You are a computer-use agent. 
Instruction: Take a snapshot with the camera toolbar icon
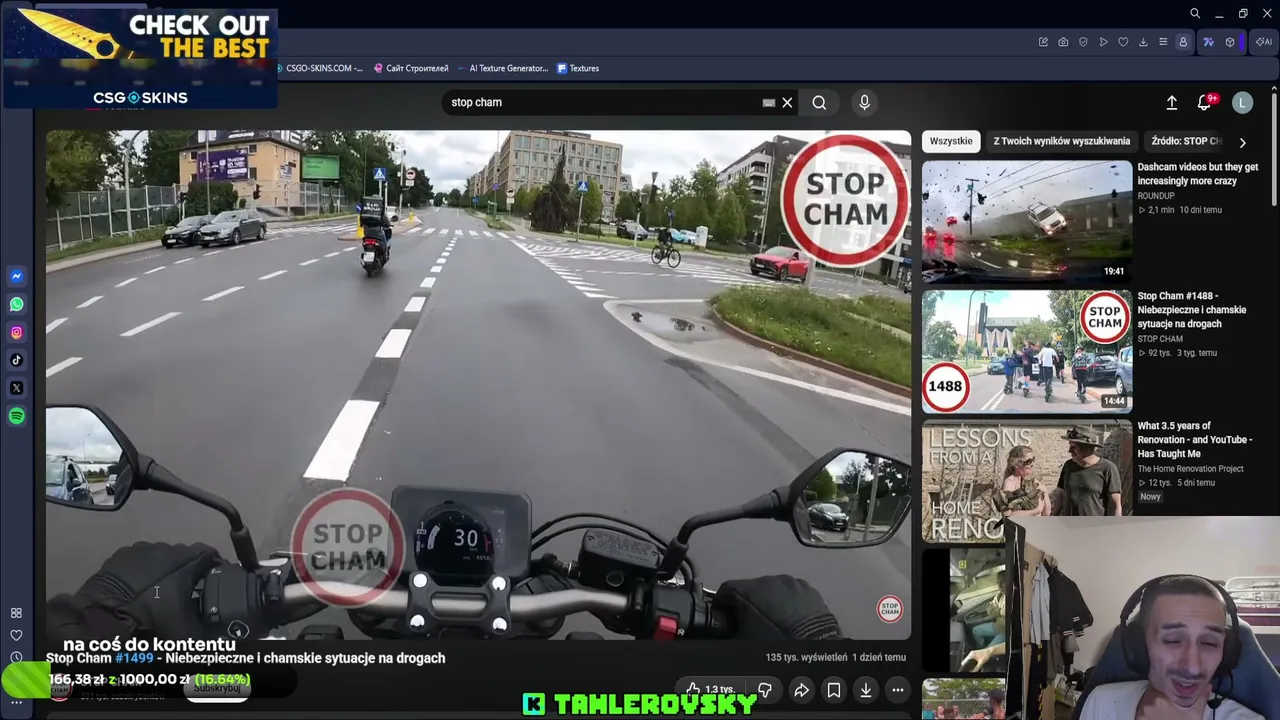click(x=1063, y=42)
